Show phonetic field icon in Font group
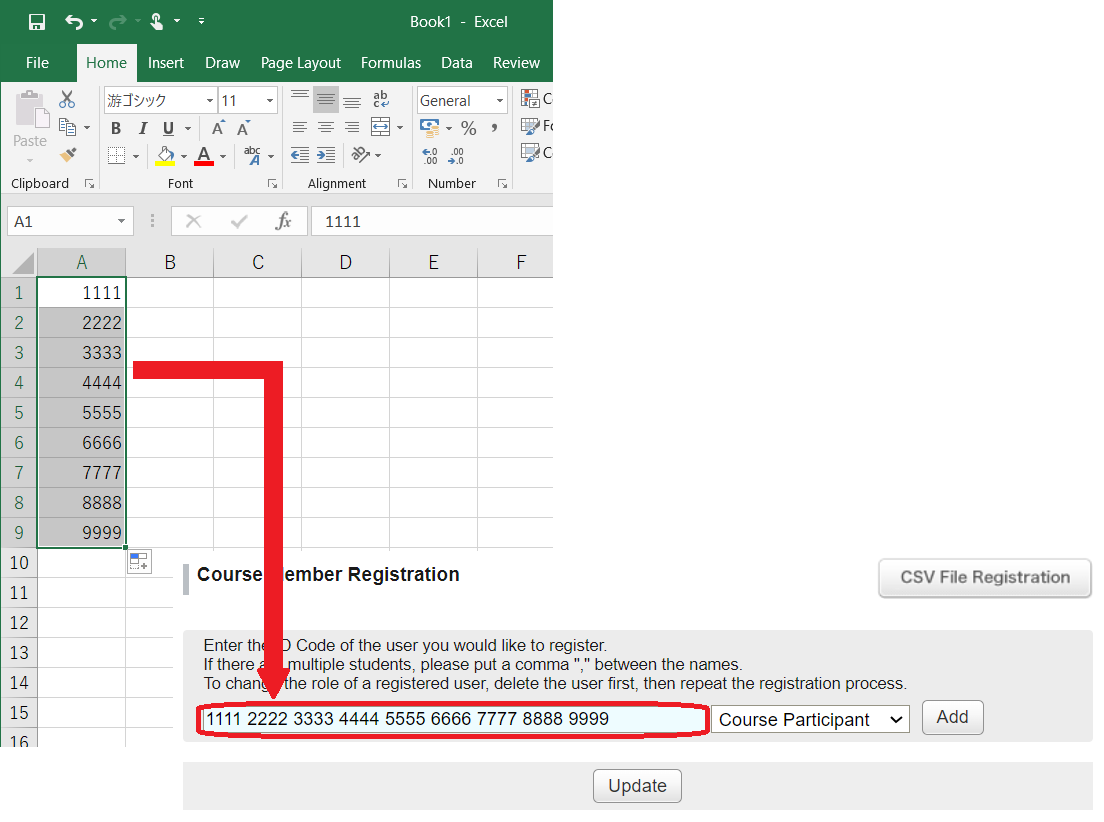 (252, 156)
